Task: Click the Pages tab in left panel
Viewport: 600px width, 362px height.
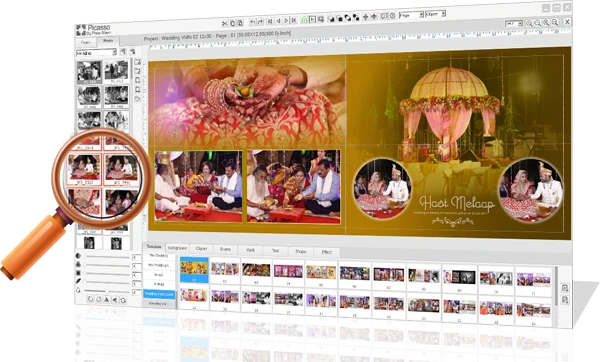Action: click(x=86, y=42)
